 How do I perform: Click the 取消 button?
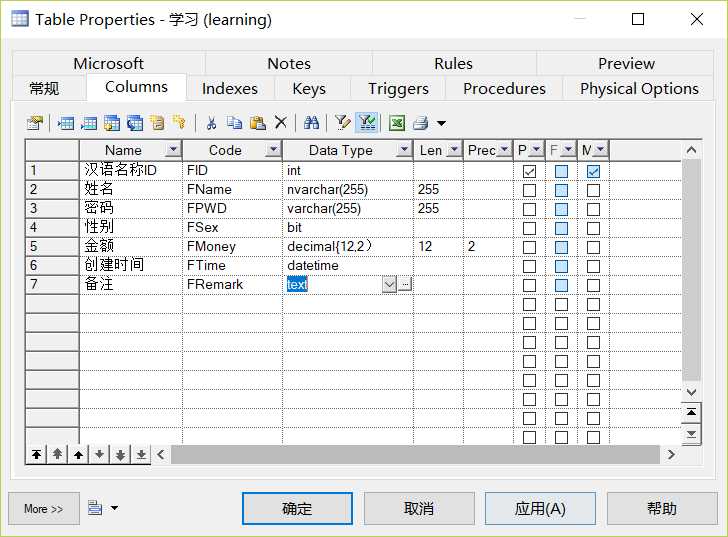419,509
